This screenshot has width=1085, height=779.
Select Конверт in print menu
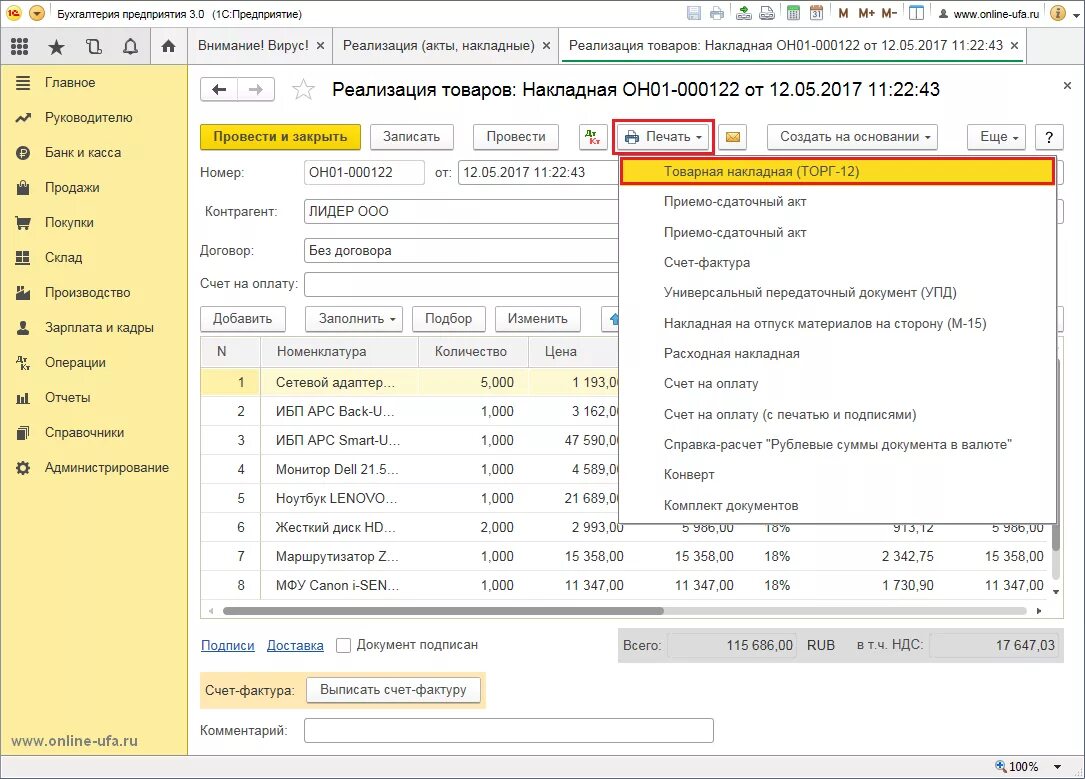[837, 475]
